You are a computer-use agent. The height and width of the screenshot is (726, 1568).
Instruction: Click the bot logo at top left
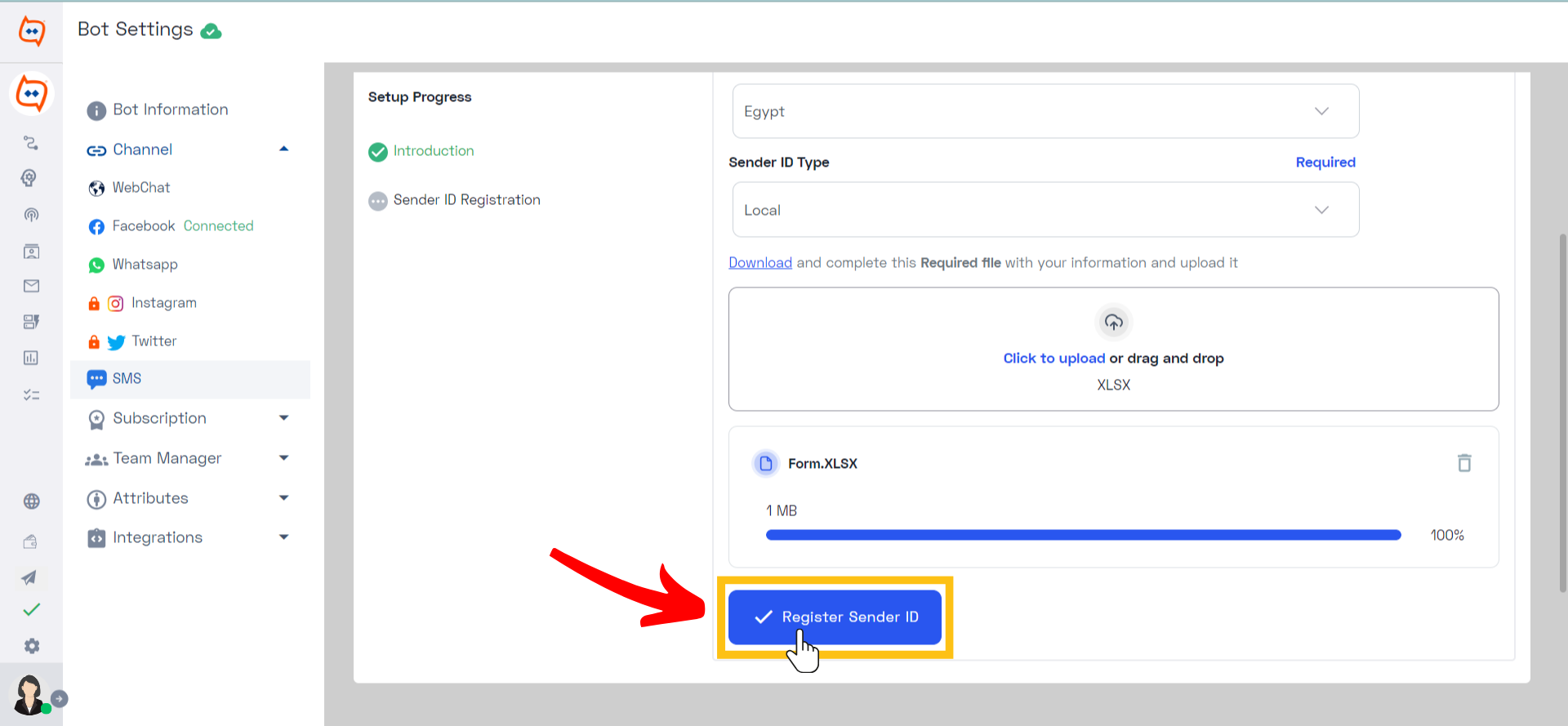31,31
